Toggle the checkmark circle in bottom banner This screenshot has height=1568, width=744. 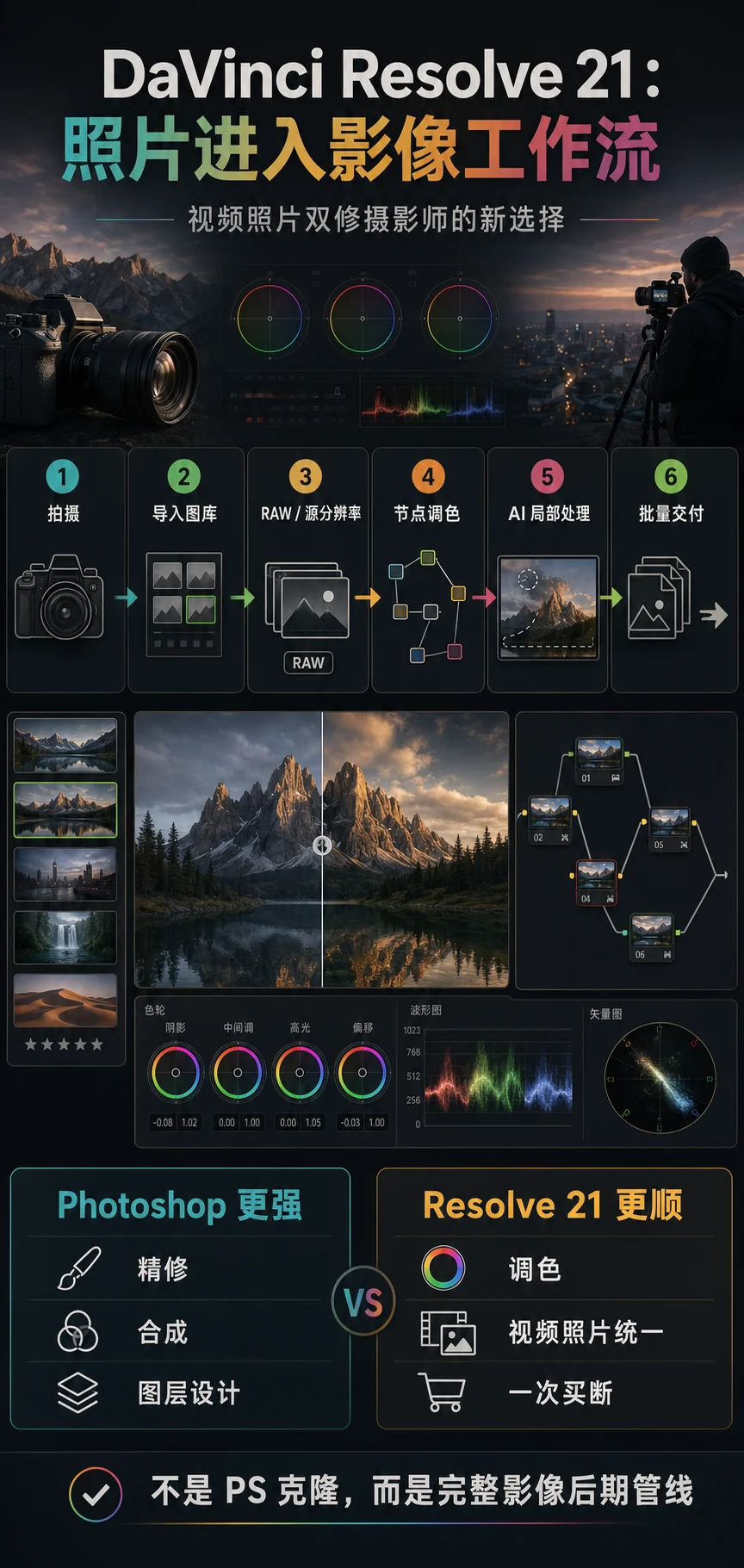coord(96,1493)
